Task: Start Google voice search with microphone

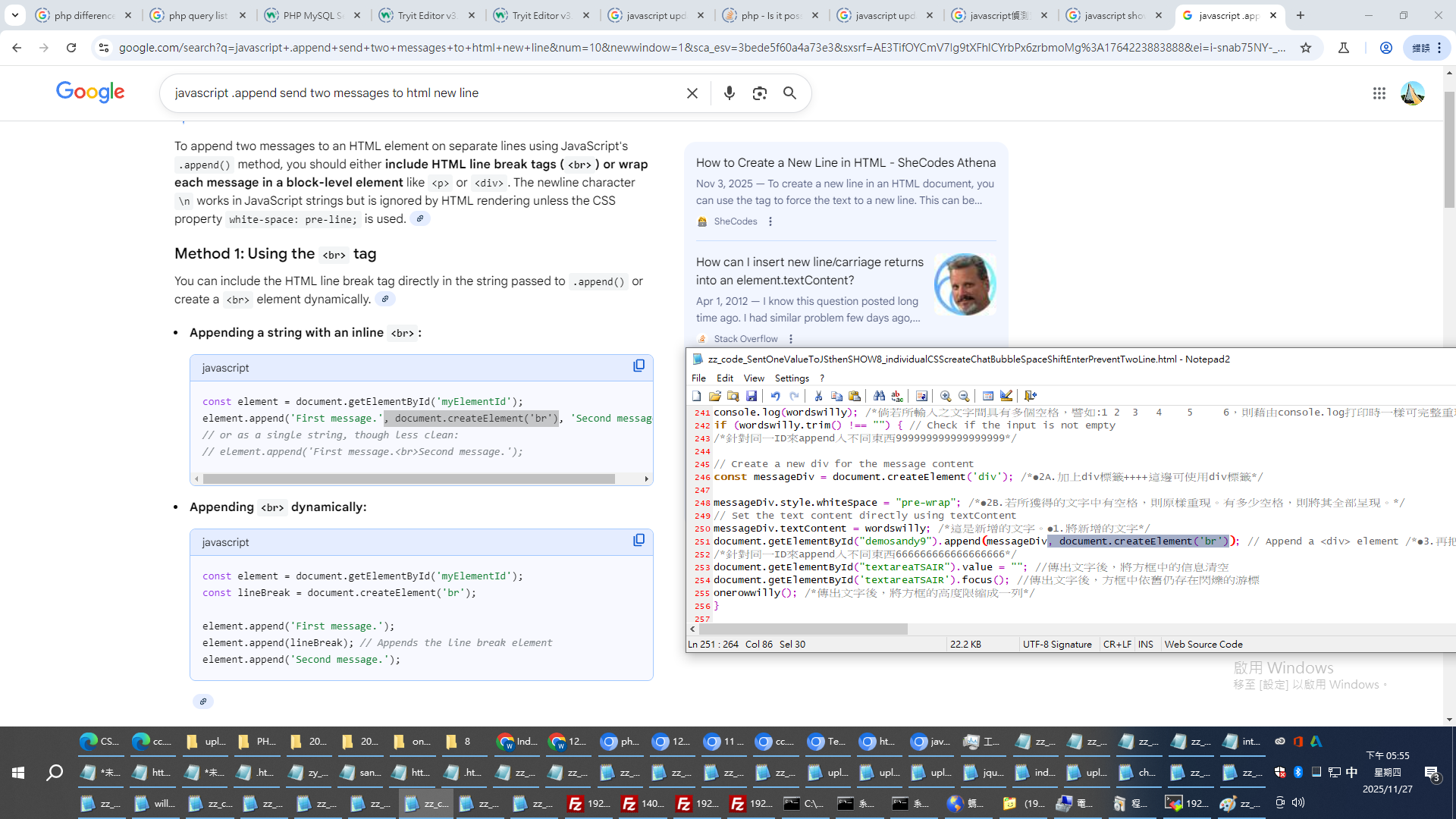Action: [x=729, y=93]
